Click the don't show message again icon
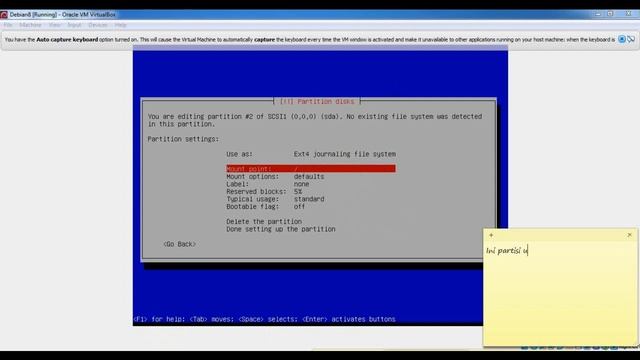The height and width of the screenshot is (360, 640). [631, 40]
